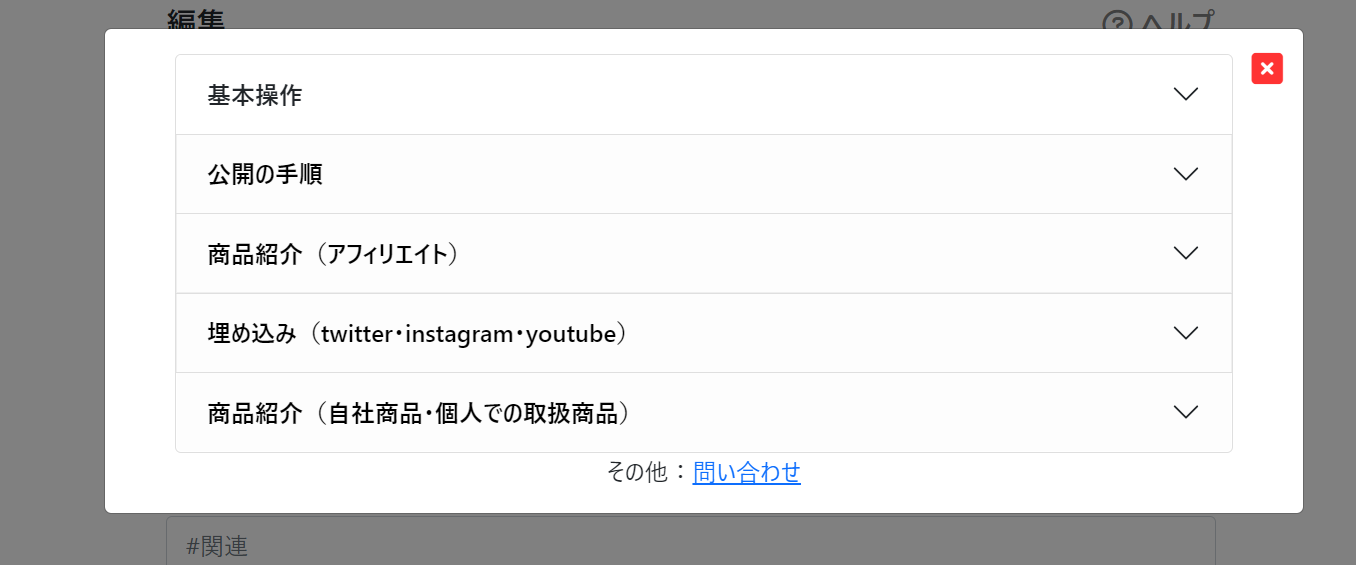Image resolution: width=1356 pixels, height=565 pixels.
Task: Click the question mark help icon behind dialog
Action: click(x=1118, y=20)
